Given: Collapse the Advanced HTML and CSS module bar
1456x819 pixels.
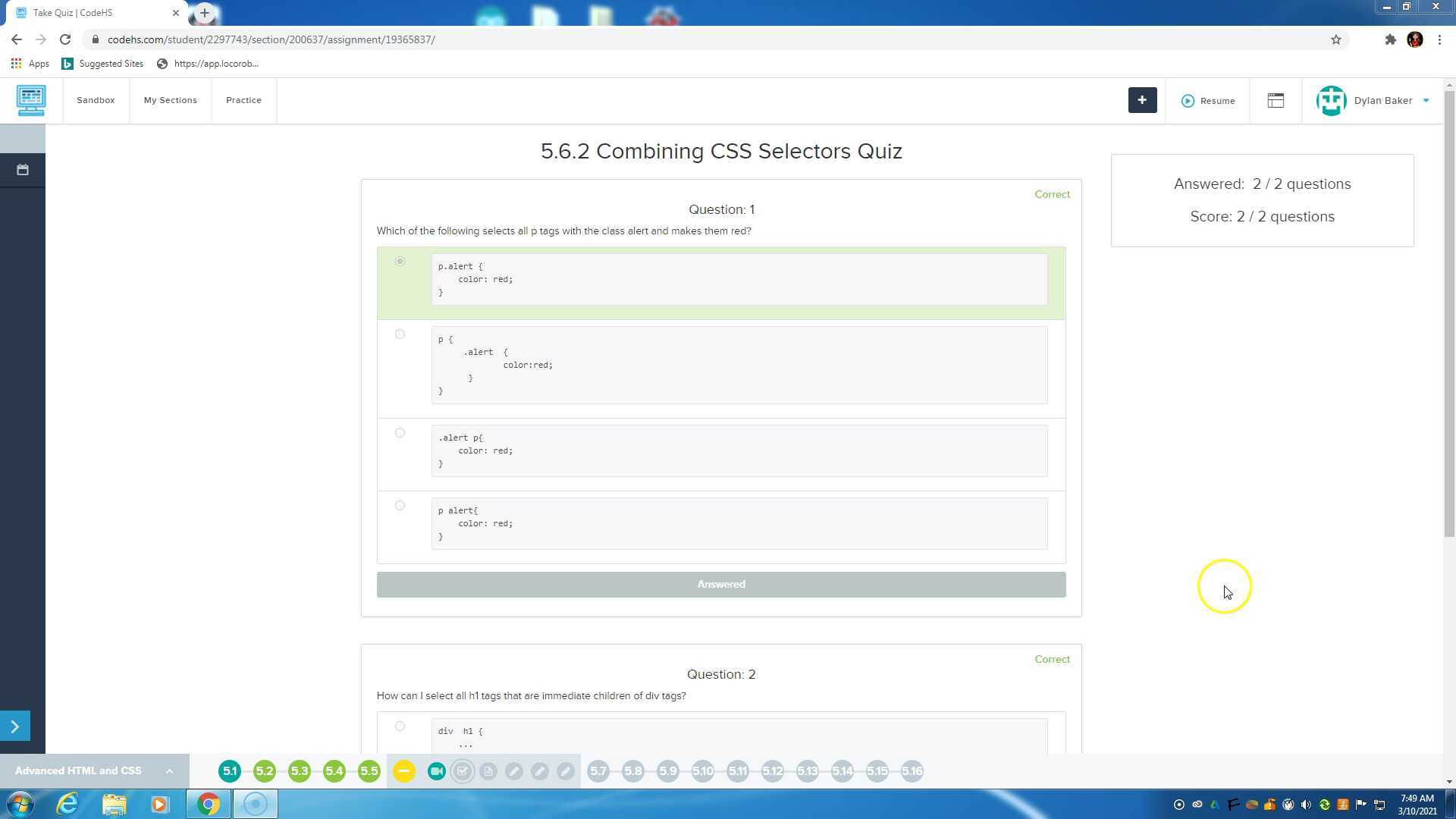Looking at the screenshot, I should point(168,770).
